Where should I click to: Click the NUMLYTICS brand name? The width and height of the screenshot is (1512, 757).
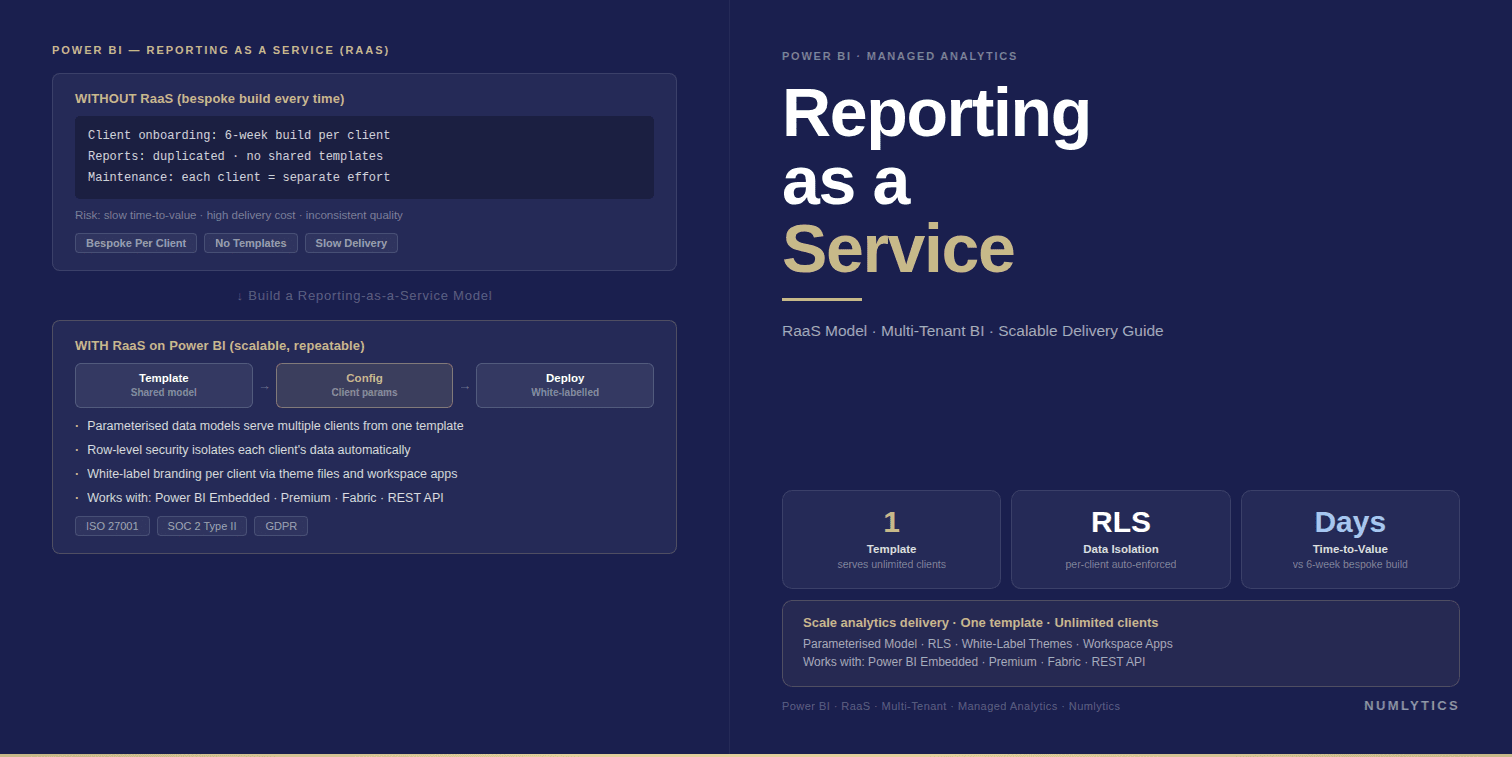1412,706
